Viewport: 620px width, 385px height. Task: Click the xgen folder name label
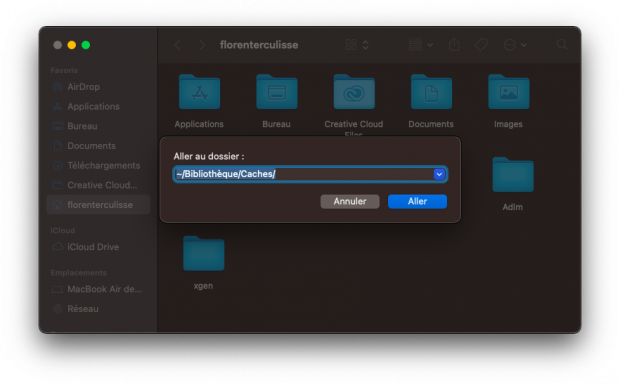click(203, 286)
